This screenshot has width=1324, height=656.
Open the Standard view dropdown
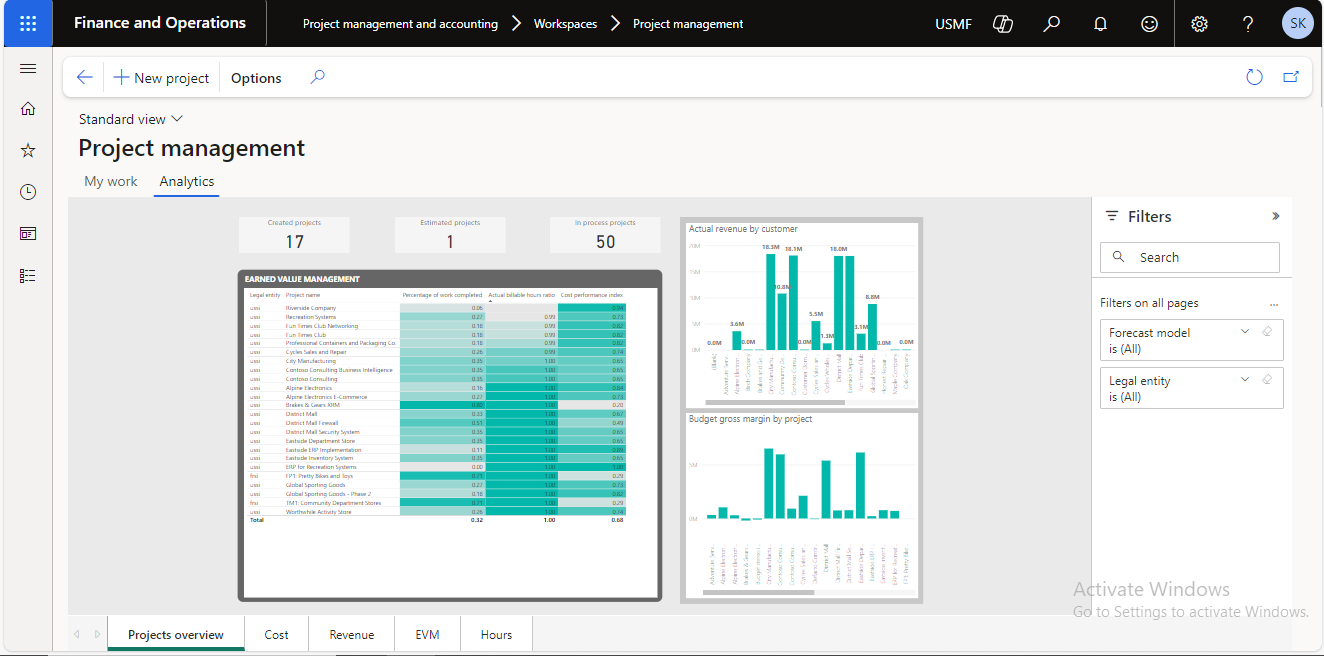131,119
